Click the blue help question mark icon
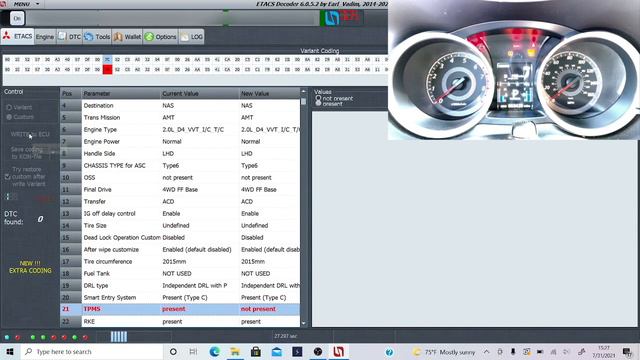This screenshot has width=640, height=360. [389, 352]
